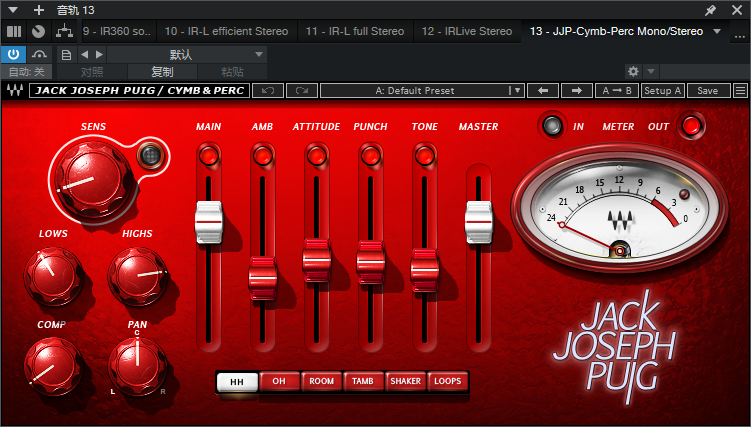Toggle 自动: 关 automation button
The image size is (751, 427).
(27, 72)
